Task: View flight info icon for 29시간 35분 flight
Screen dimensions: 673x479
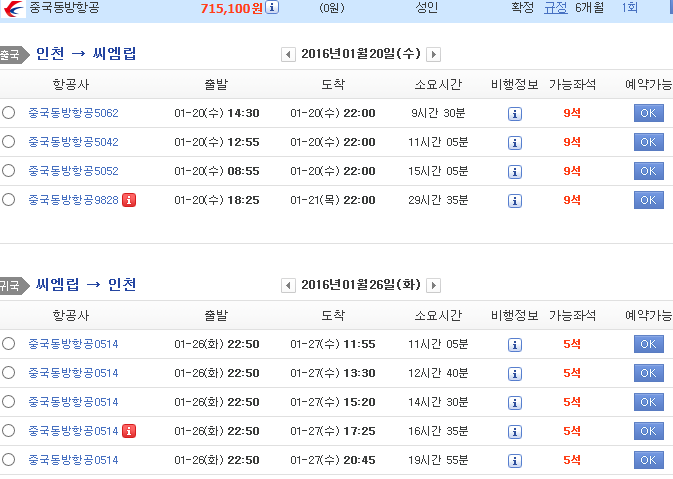Action: (x=515, y=200)
